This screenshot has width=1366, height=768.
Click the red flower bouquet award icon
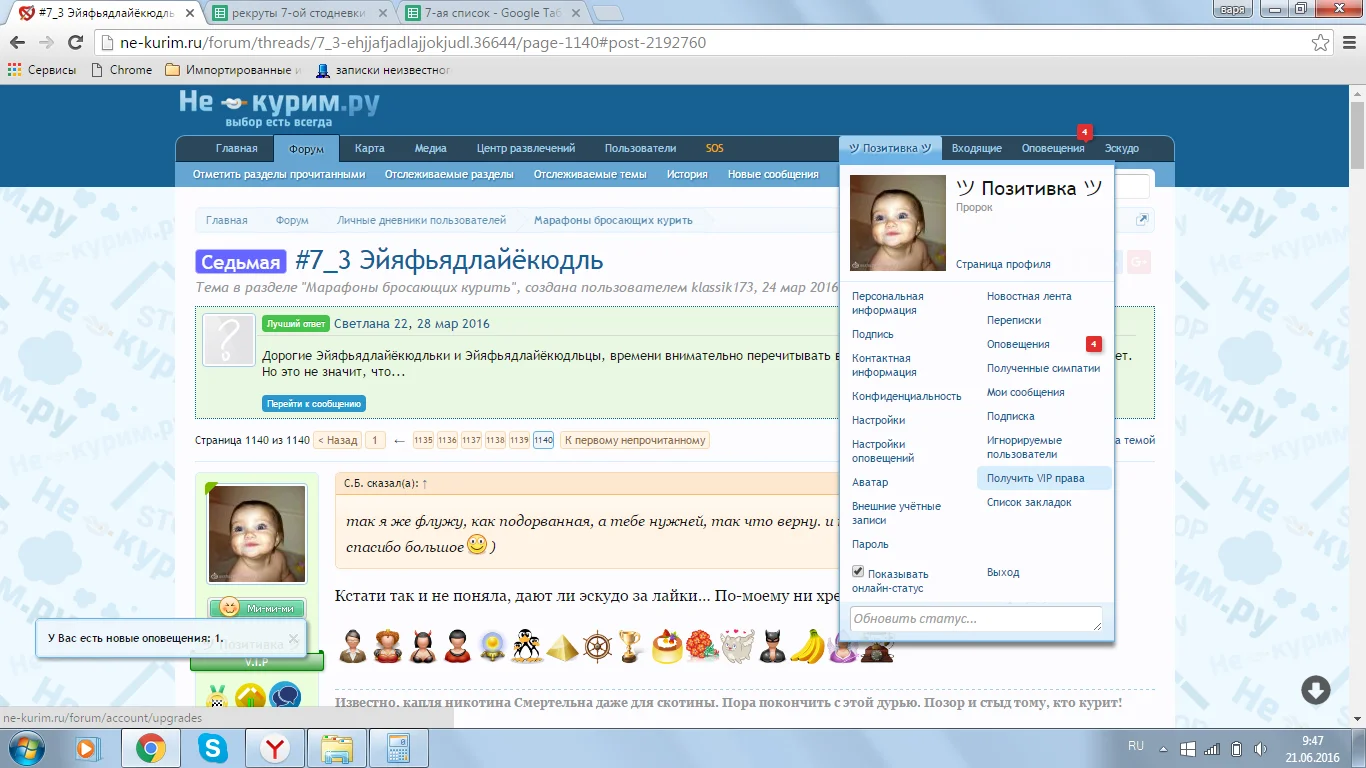pyautogui.click(x=702, y=646)
